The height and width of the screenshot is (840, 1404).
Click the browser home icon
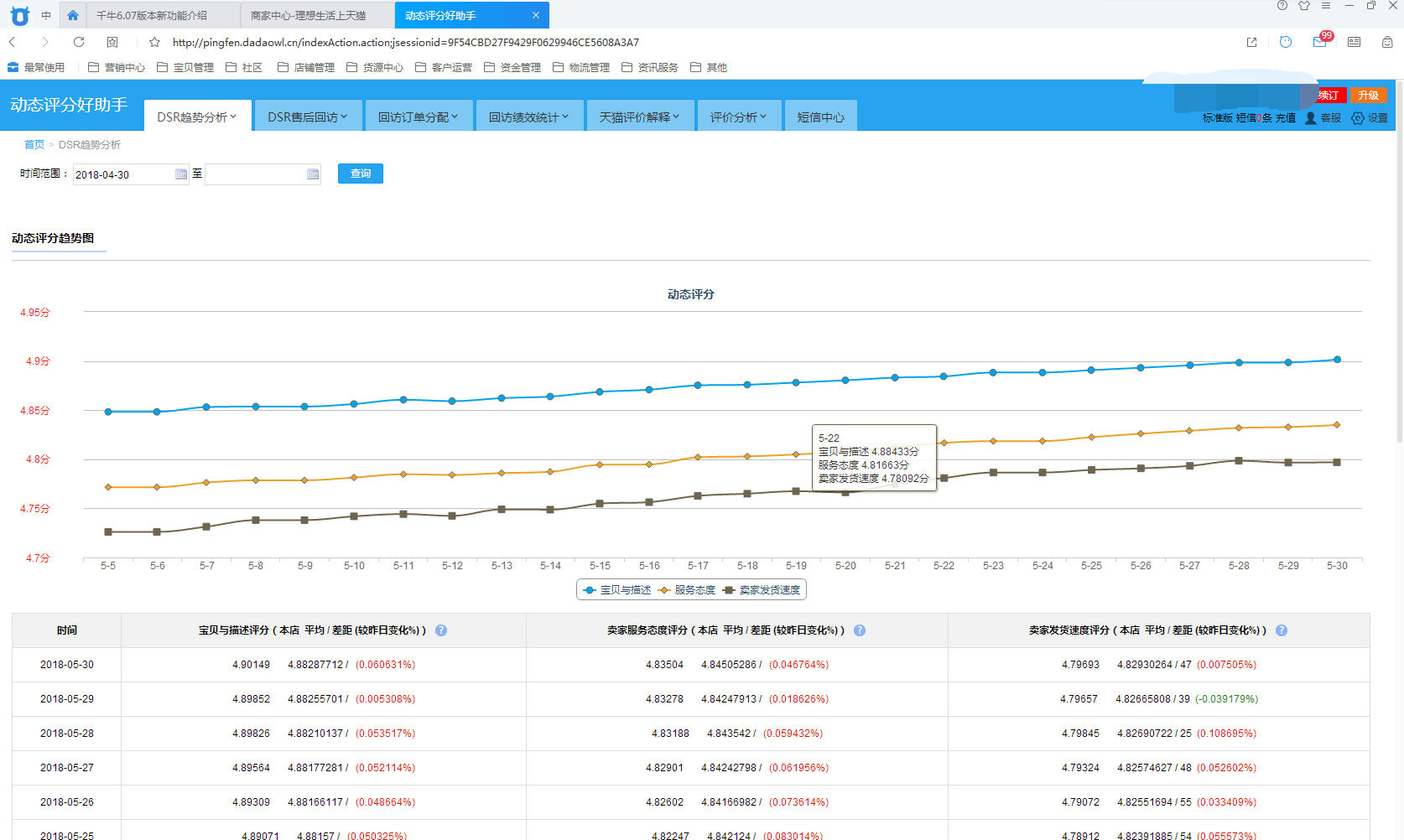pyautogui.click(x=73, y=15)
